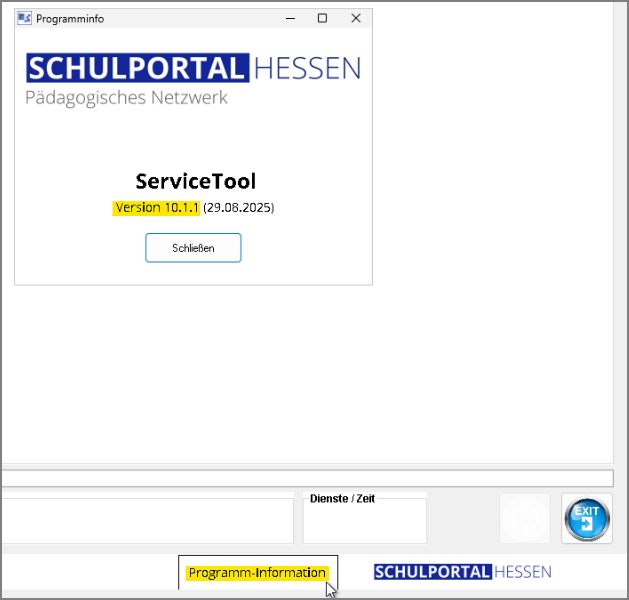
Task: Close the Programminfo dialog window
Action: pos(356,18)
